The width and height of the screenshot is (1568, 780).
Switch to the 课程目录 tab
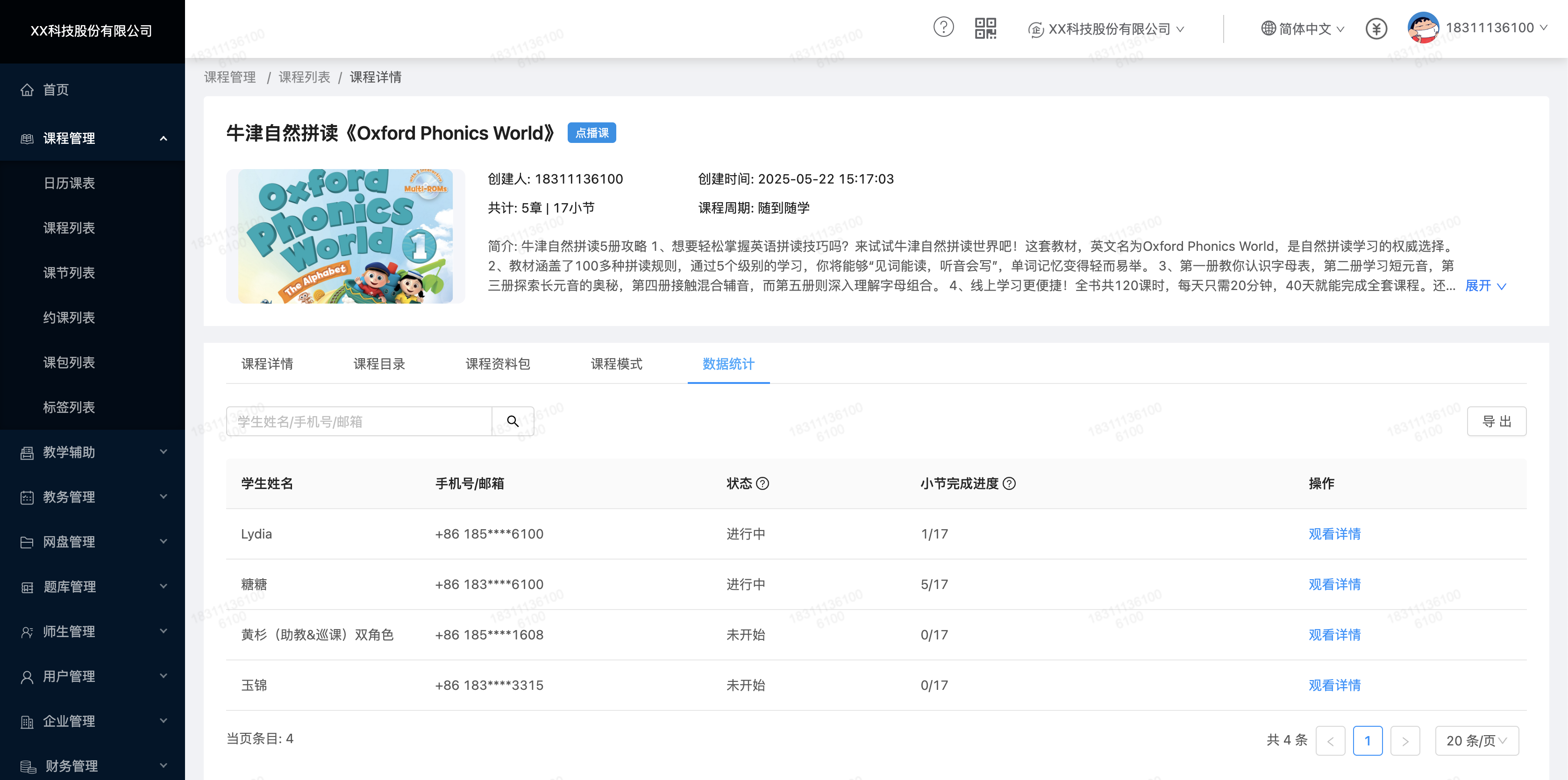(379, 364)
